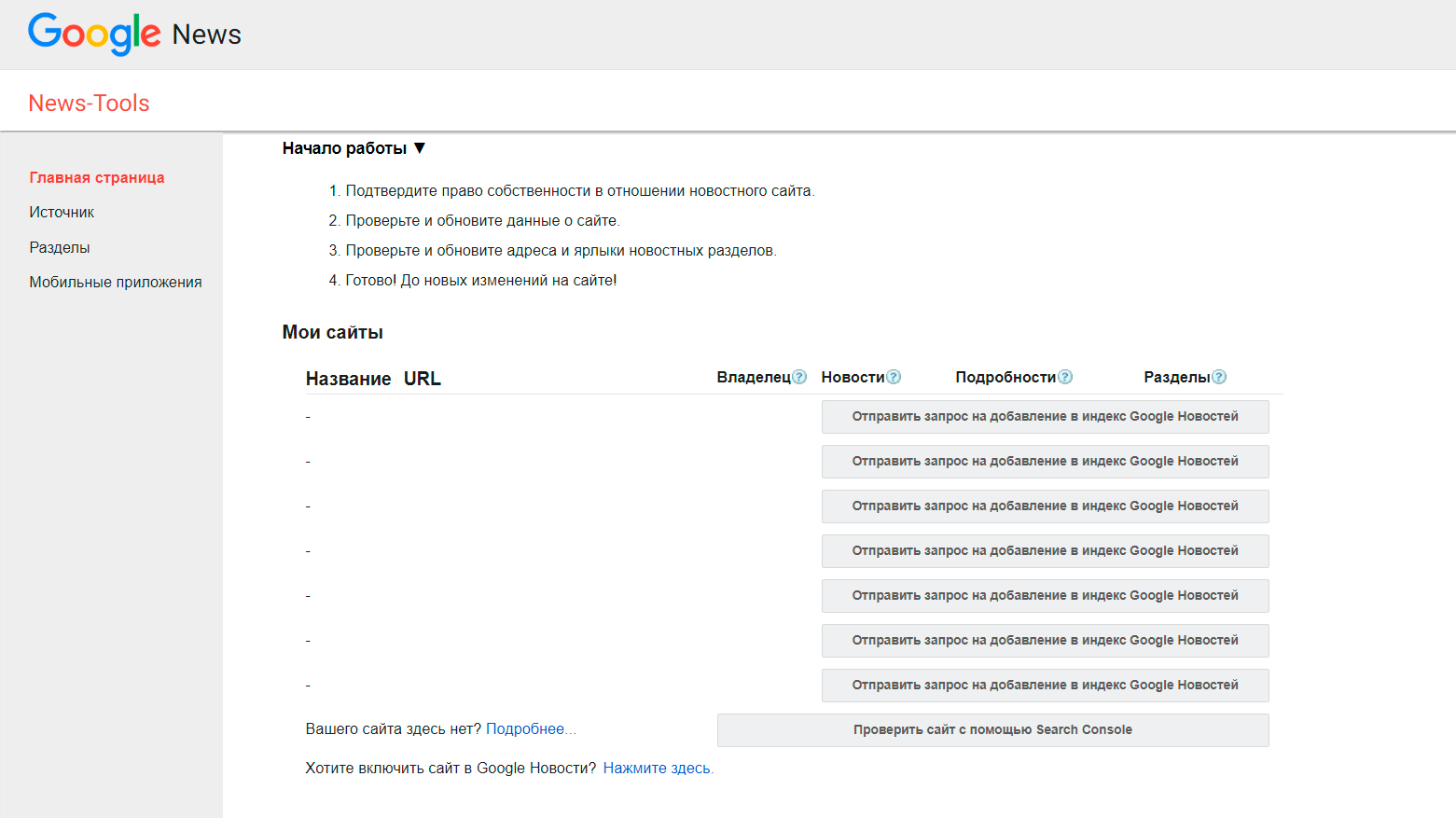Collapse the Начало работы section arrow
Viewport: 1456px width, 818px height.
tap(420, 148)
